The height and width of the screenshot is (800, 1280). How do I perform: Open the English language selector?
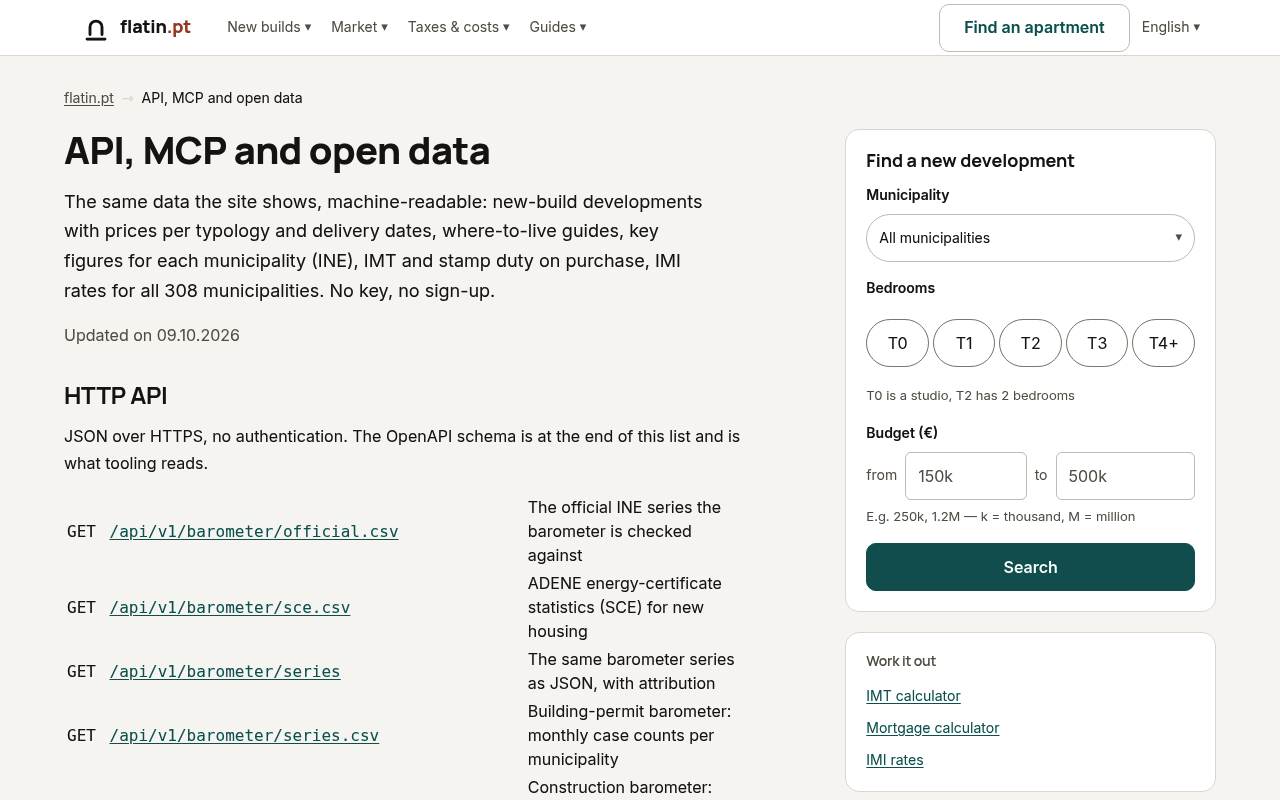click(1171, 27)
